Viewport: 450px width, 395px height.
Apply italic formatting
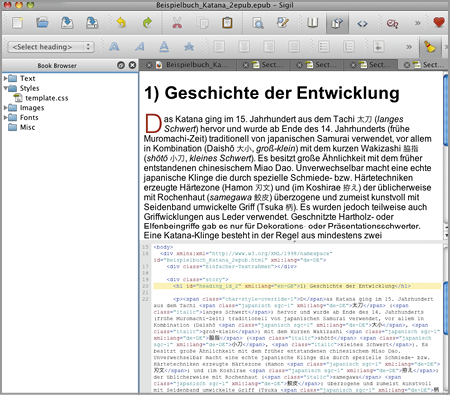139,47
